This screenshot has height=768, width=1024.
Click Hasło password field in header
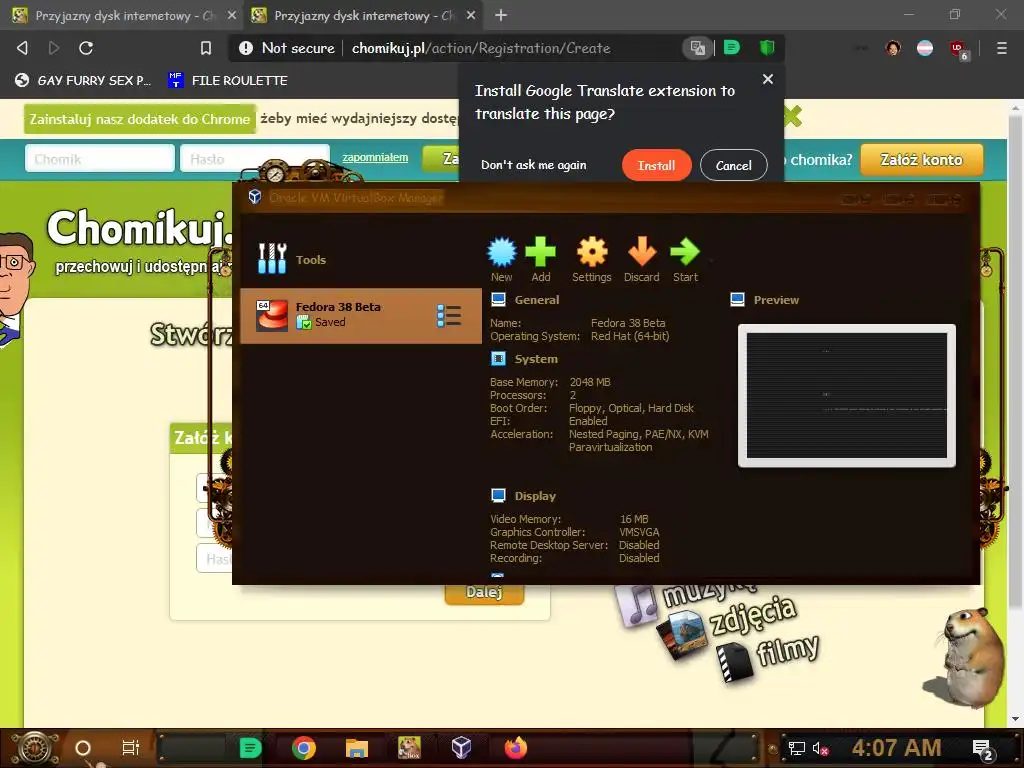click(x=255, y=159)
